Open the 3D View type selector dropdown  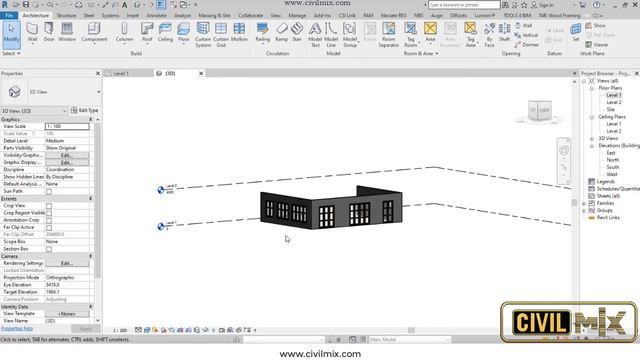pyautogui.click(x=98, y=92)
